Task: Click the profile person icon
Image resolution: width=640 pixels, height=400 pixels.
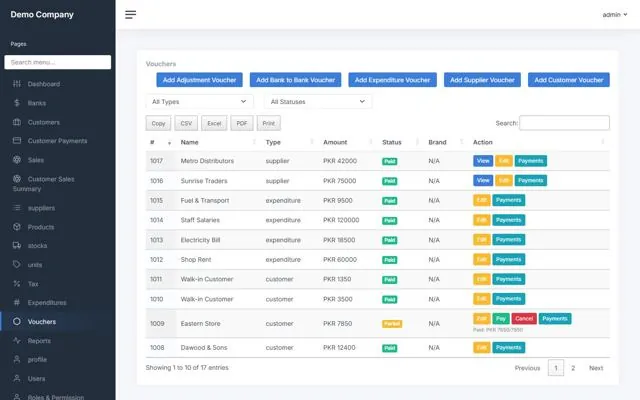Action: click(x=17, y=359)
